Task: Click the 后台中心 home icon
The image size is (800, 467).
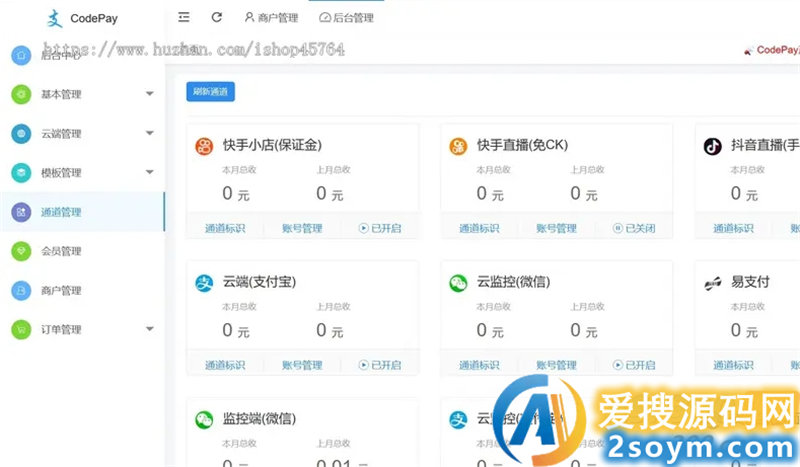Action: pos(21,55)
